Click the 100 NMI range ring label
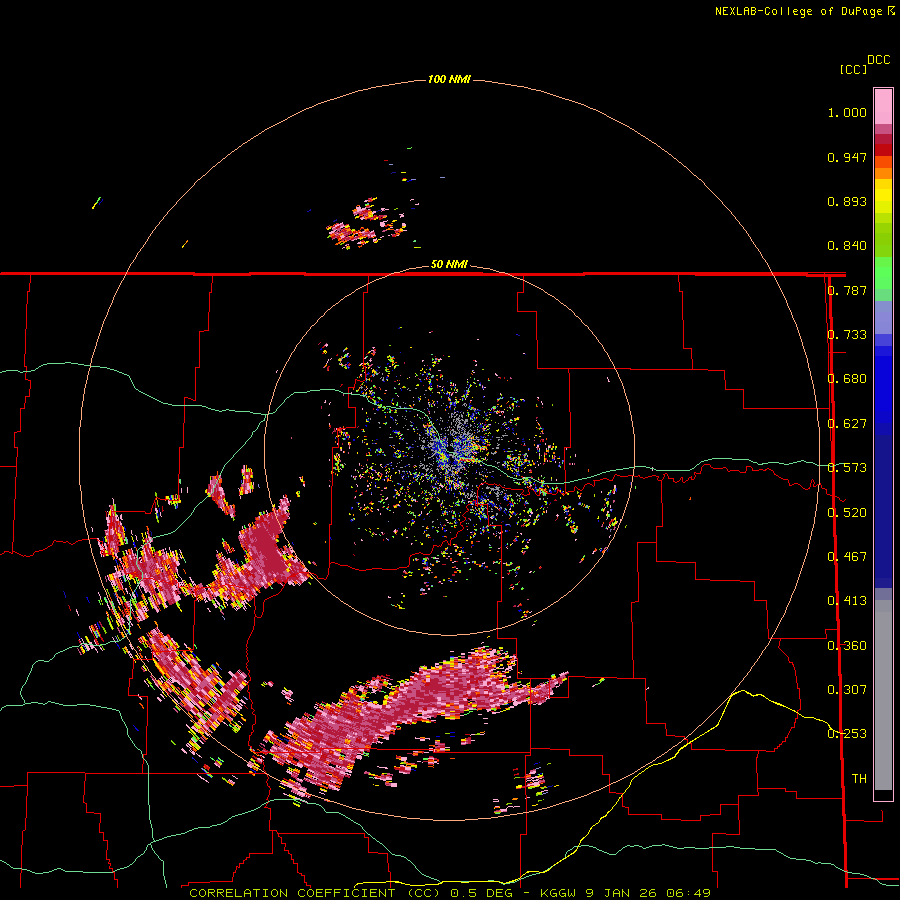This screenshot has height=900, width=900. [449, 79]
